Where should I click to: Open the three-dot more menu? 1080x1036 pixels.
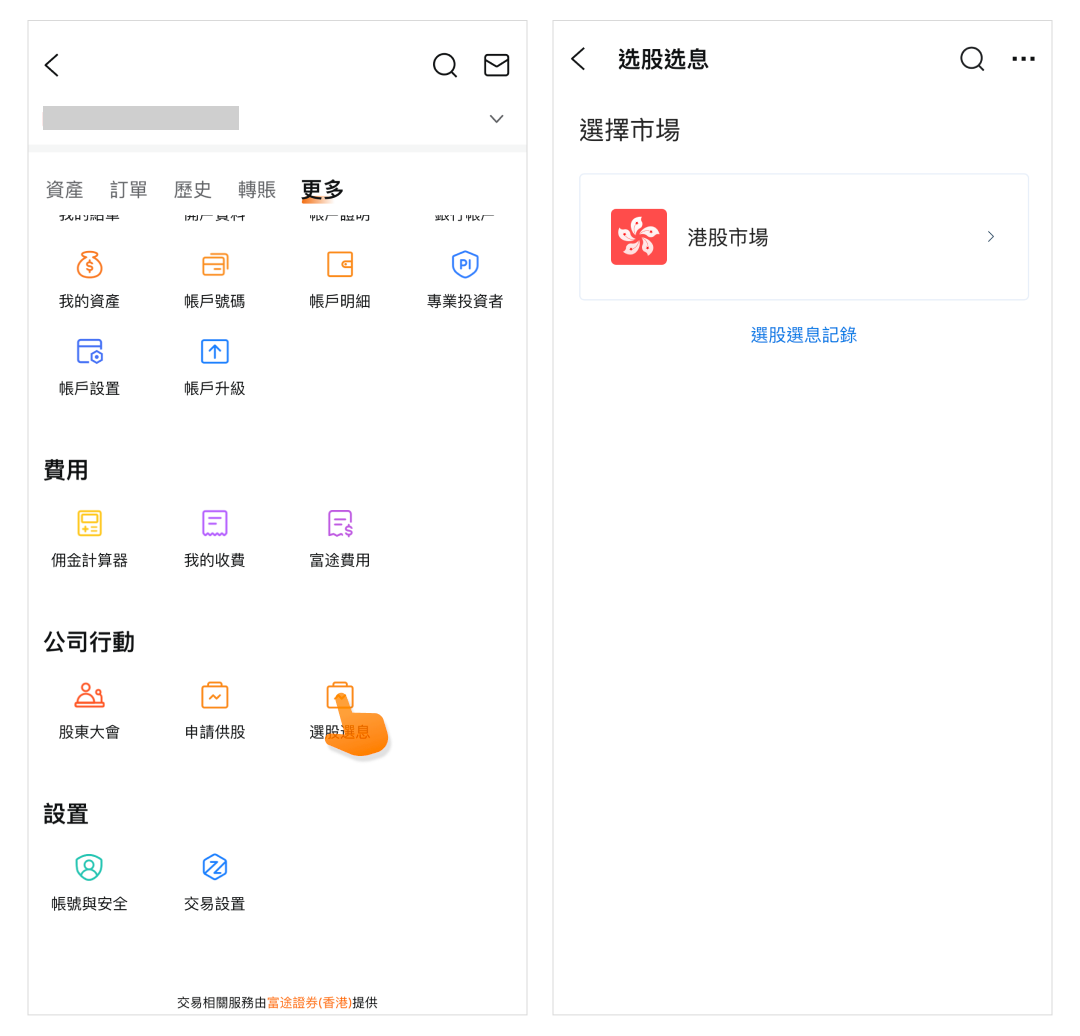(1023, 60)
